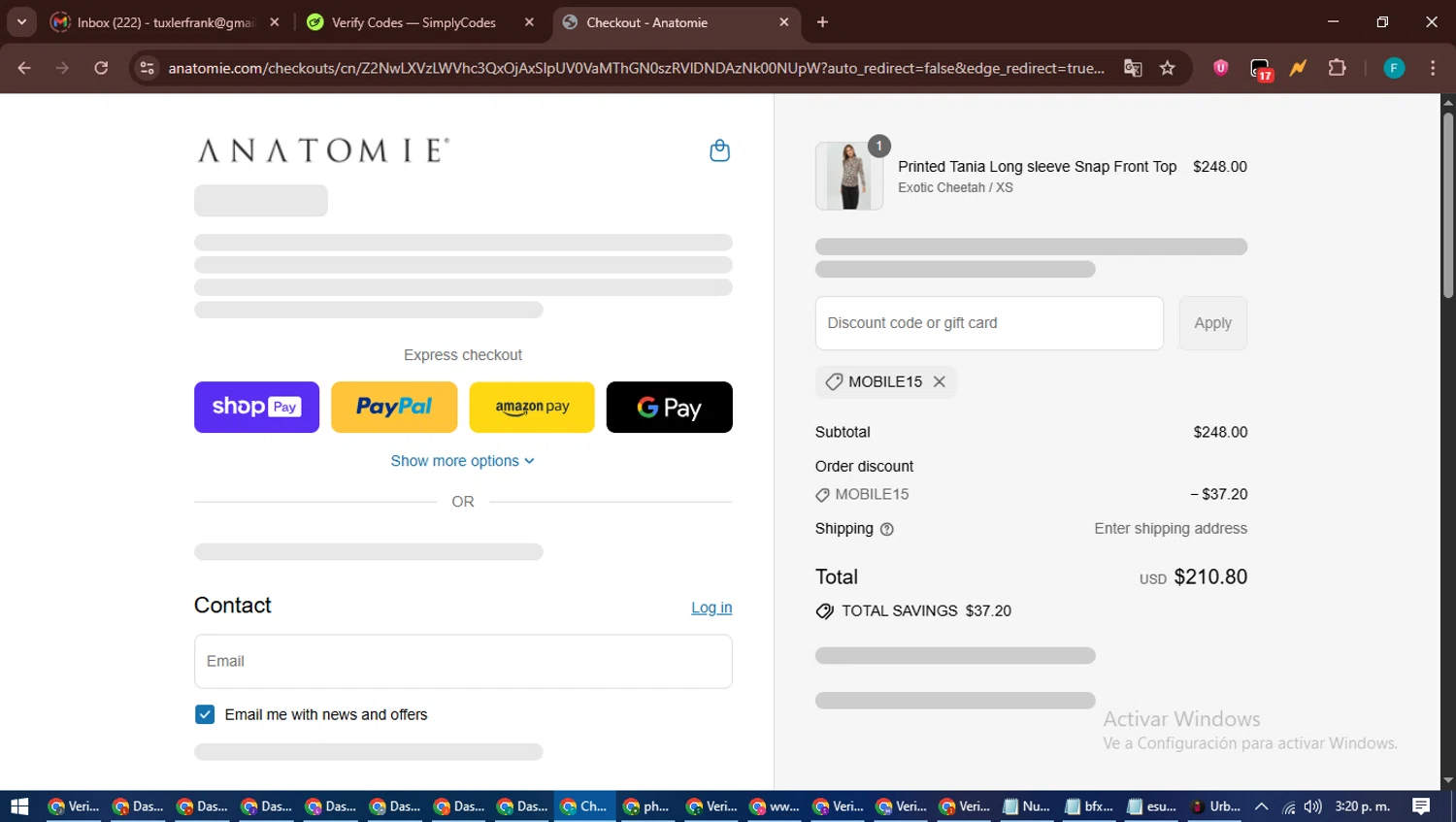This screenshot has height=822, width=1456.
Task: Go back to previous page
Action: 24,68
